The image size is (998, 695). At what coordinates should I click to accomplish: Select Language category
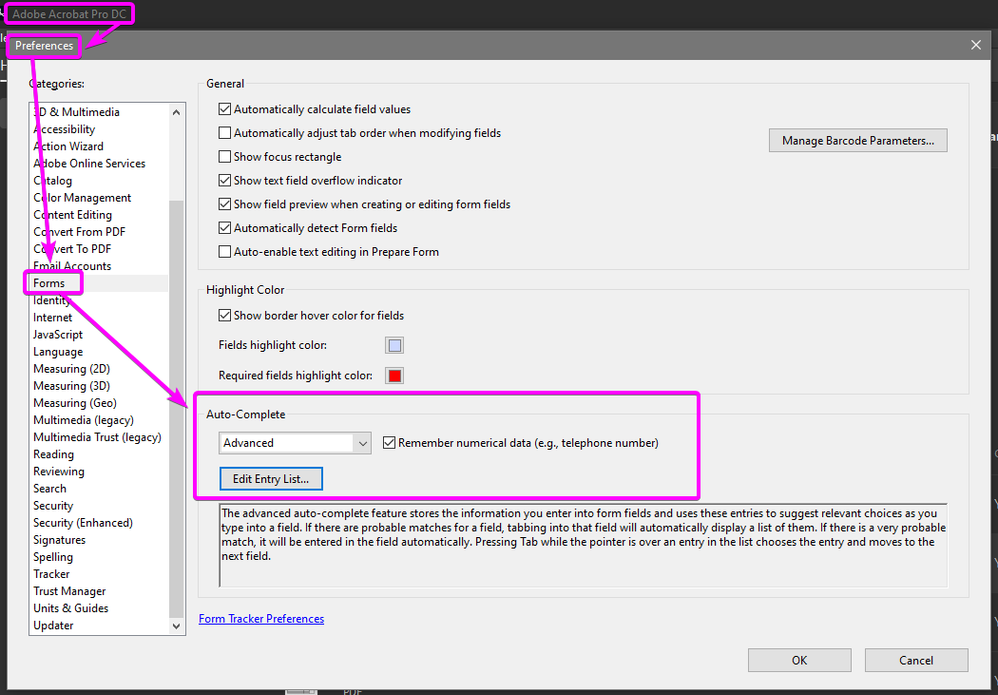58,352
